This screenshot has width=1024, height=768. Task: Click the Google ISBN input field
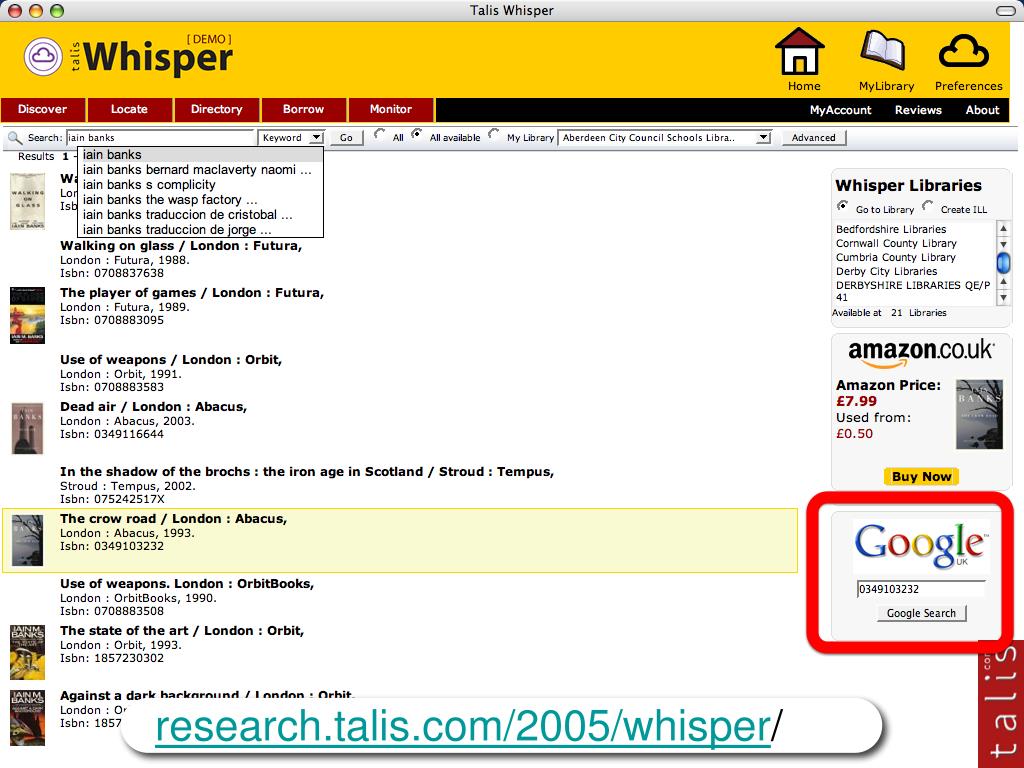921,589
